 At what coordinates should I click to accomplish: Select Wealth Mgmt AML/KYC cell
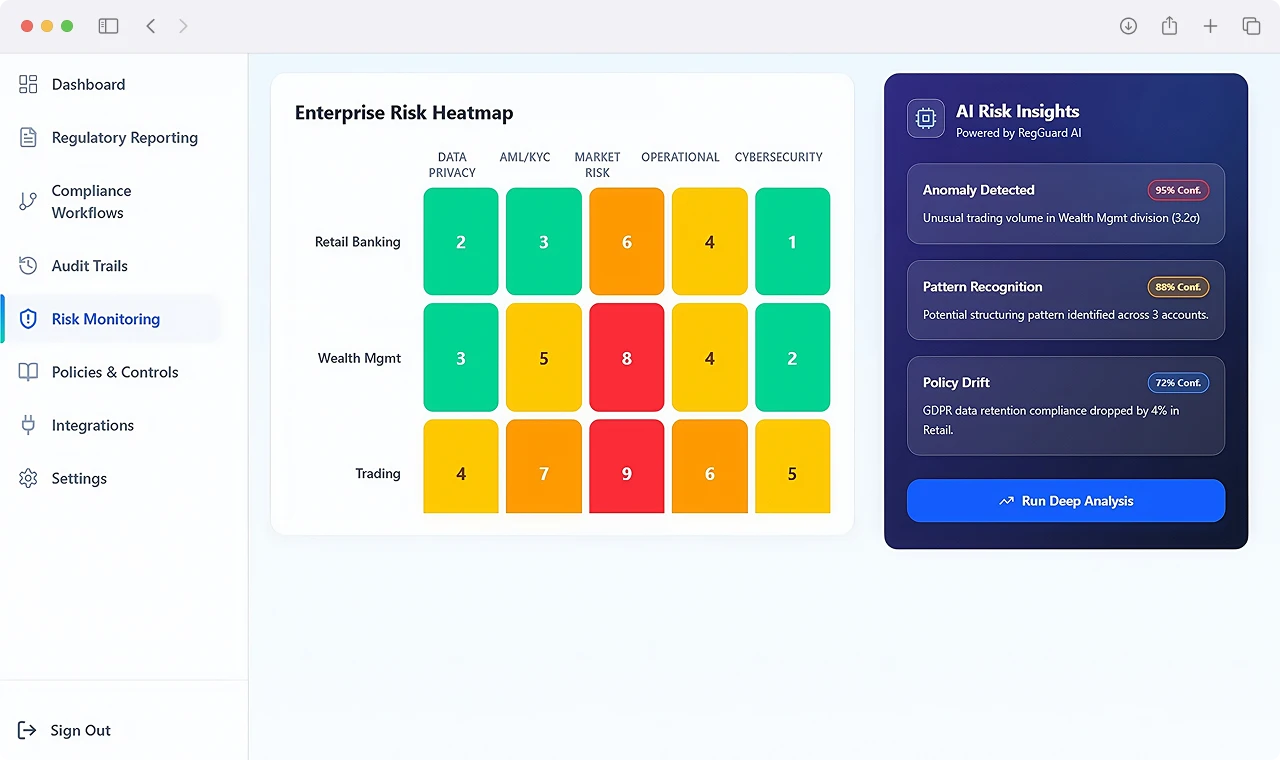544,358
